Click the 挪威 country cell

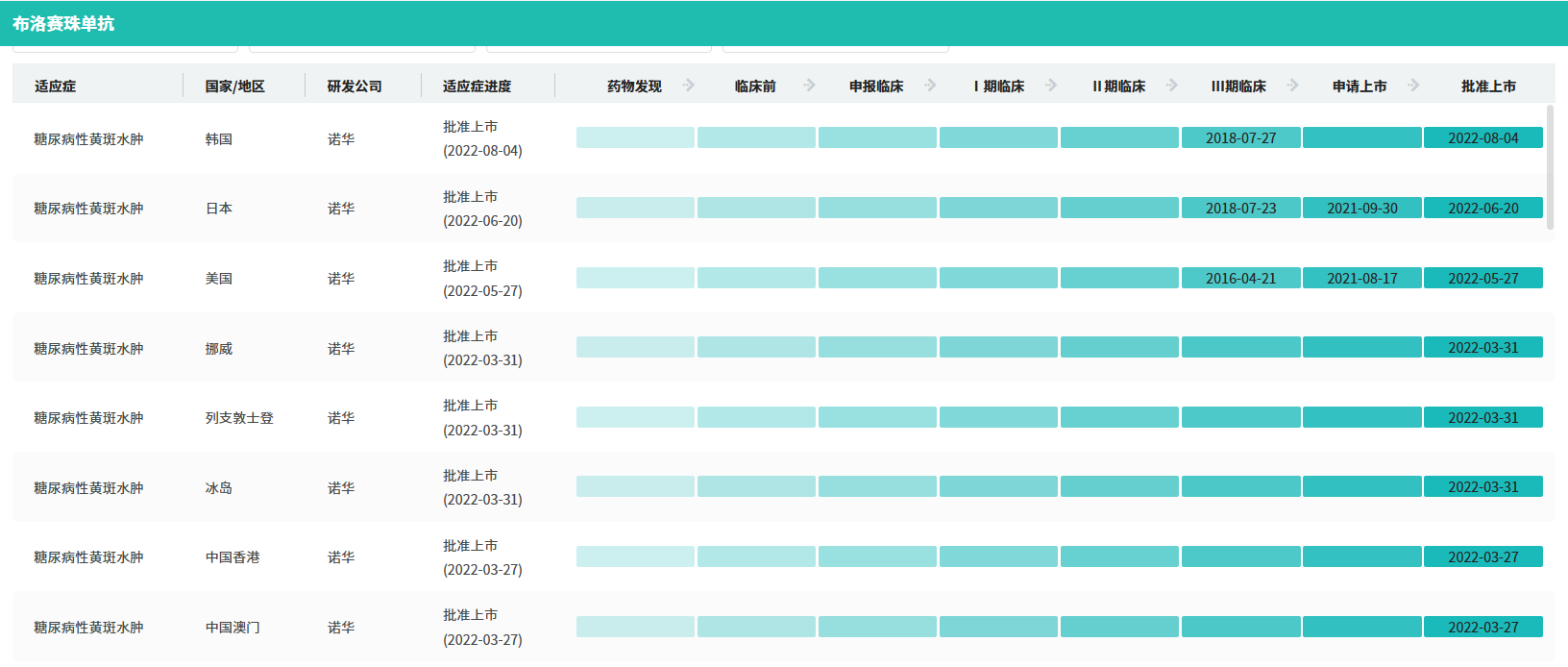click(x=219, y=349)
